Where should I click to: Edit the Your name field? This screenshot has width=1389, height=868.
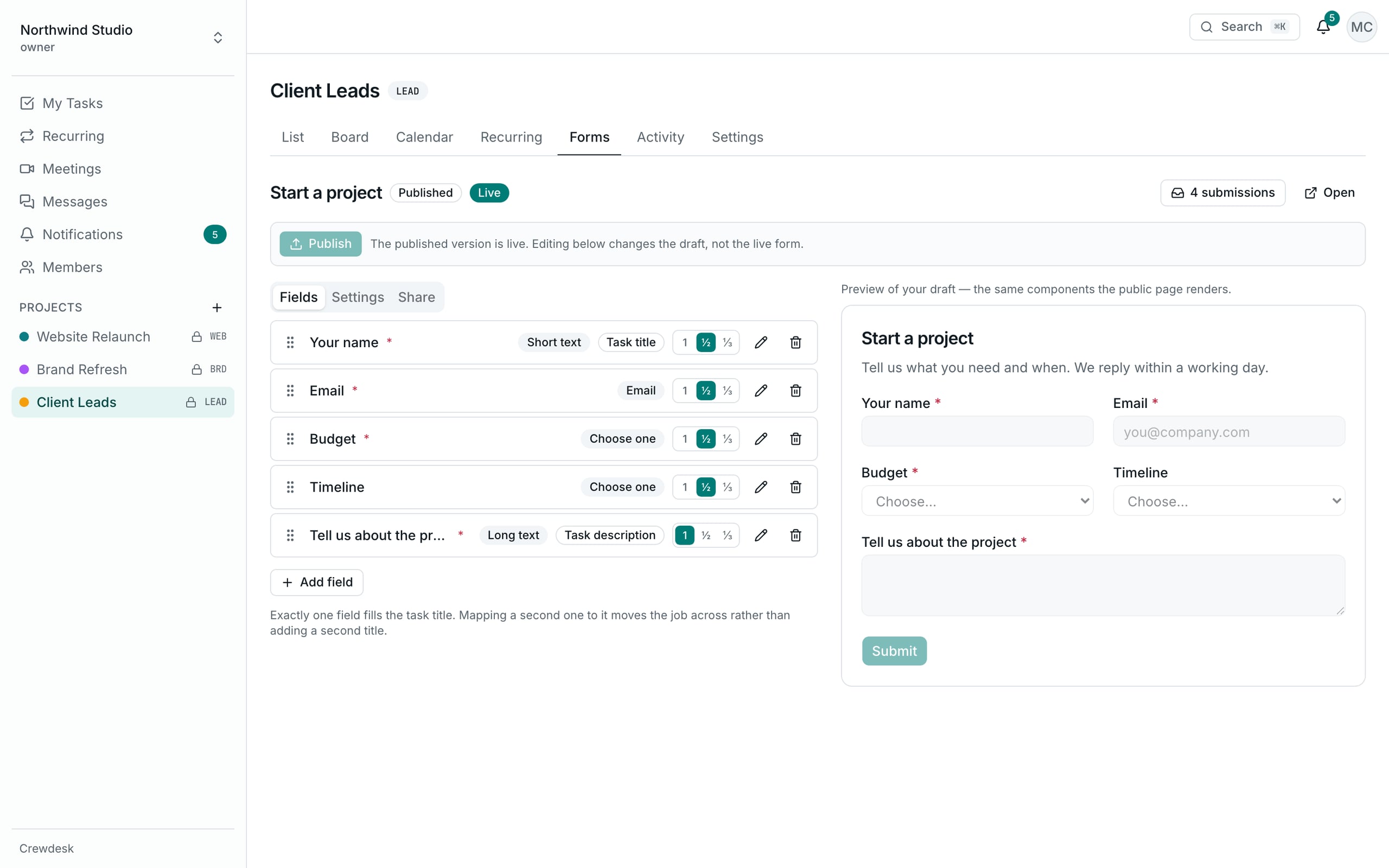pos(761,342)
